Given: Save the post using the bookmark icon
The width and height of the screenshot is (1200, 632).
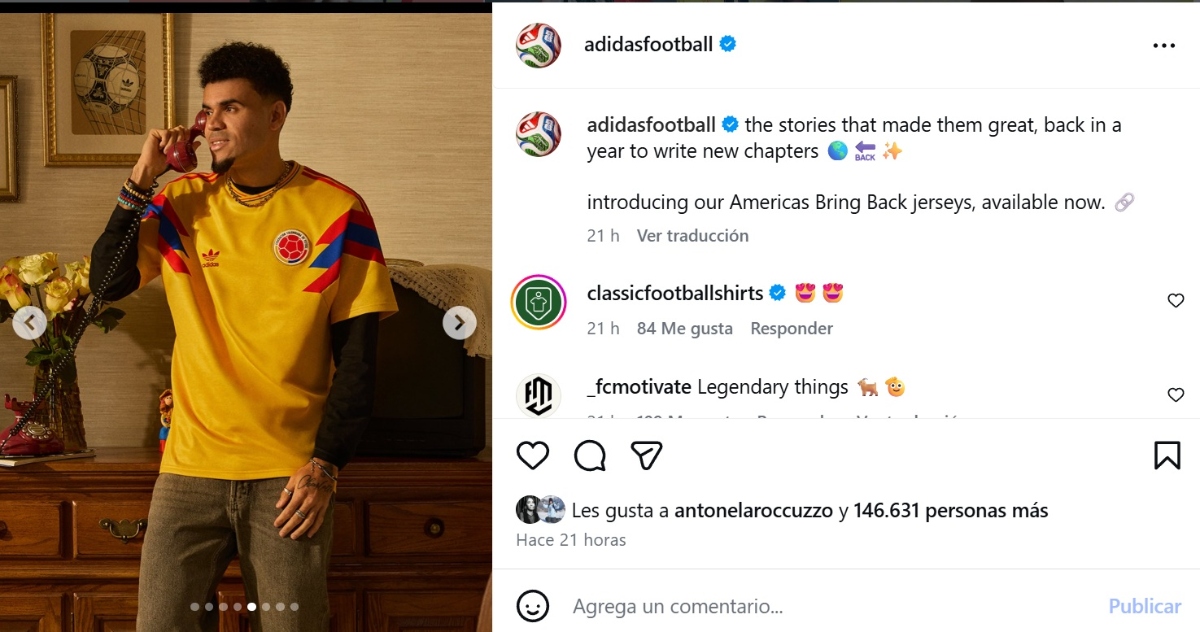Looking at the screenshot, I should (1167, 455).
